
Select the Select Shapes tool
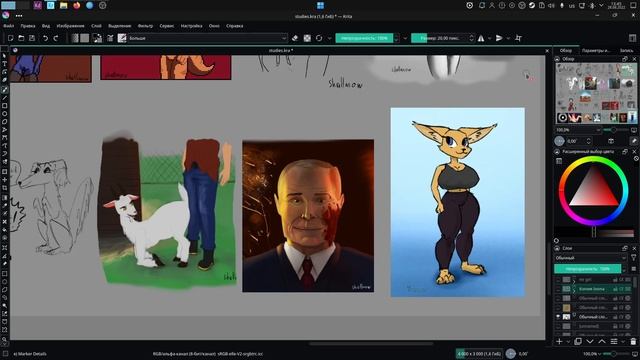click(x=4, y=56)
